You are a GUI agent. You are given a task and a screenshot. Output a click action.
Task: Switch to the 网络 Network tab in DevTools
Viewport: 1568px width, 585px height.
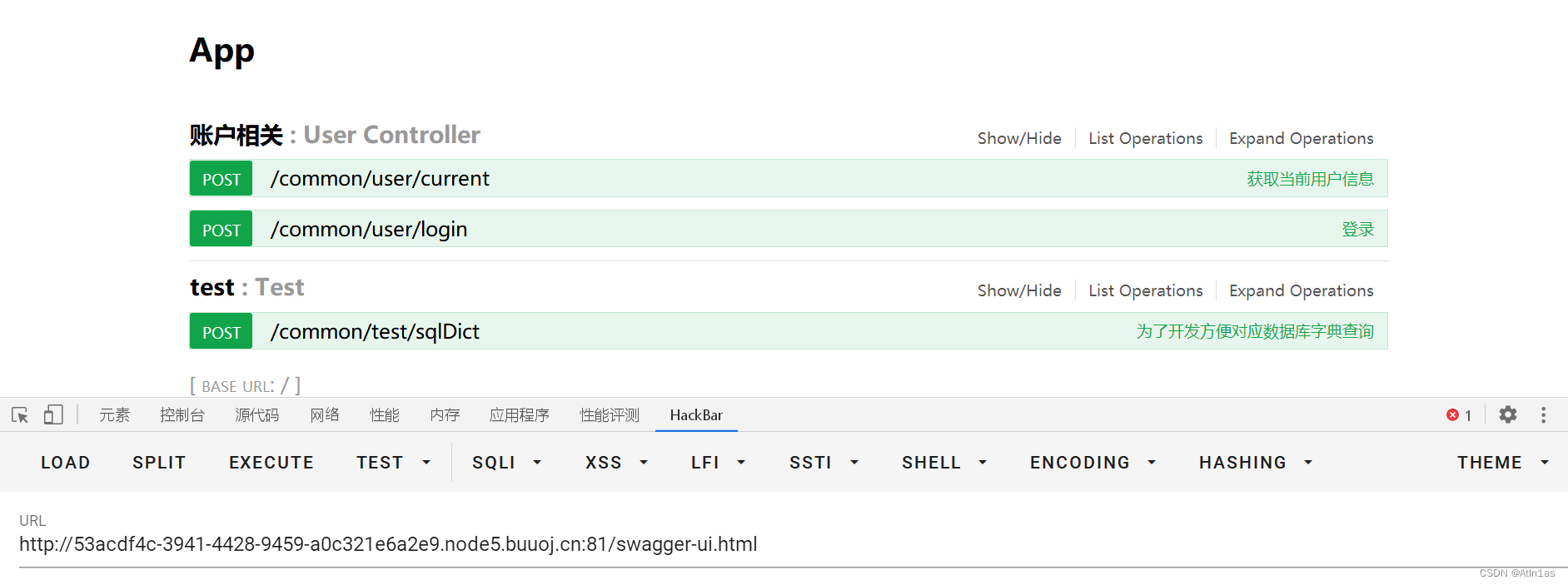(x=324, y=414)
